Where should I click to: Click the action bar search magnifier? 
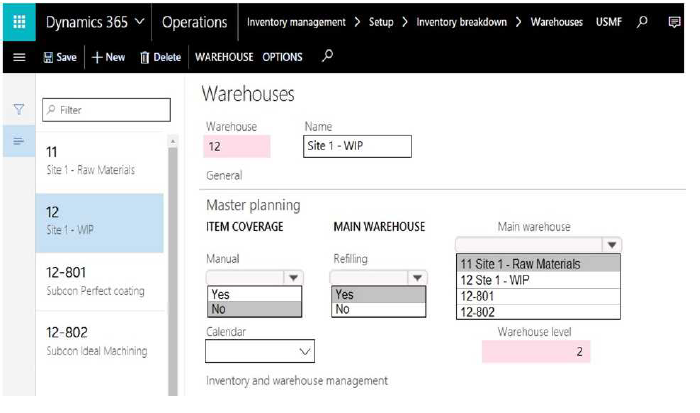(327, 56)
